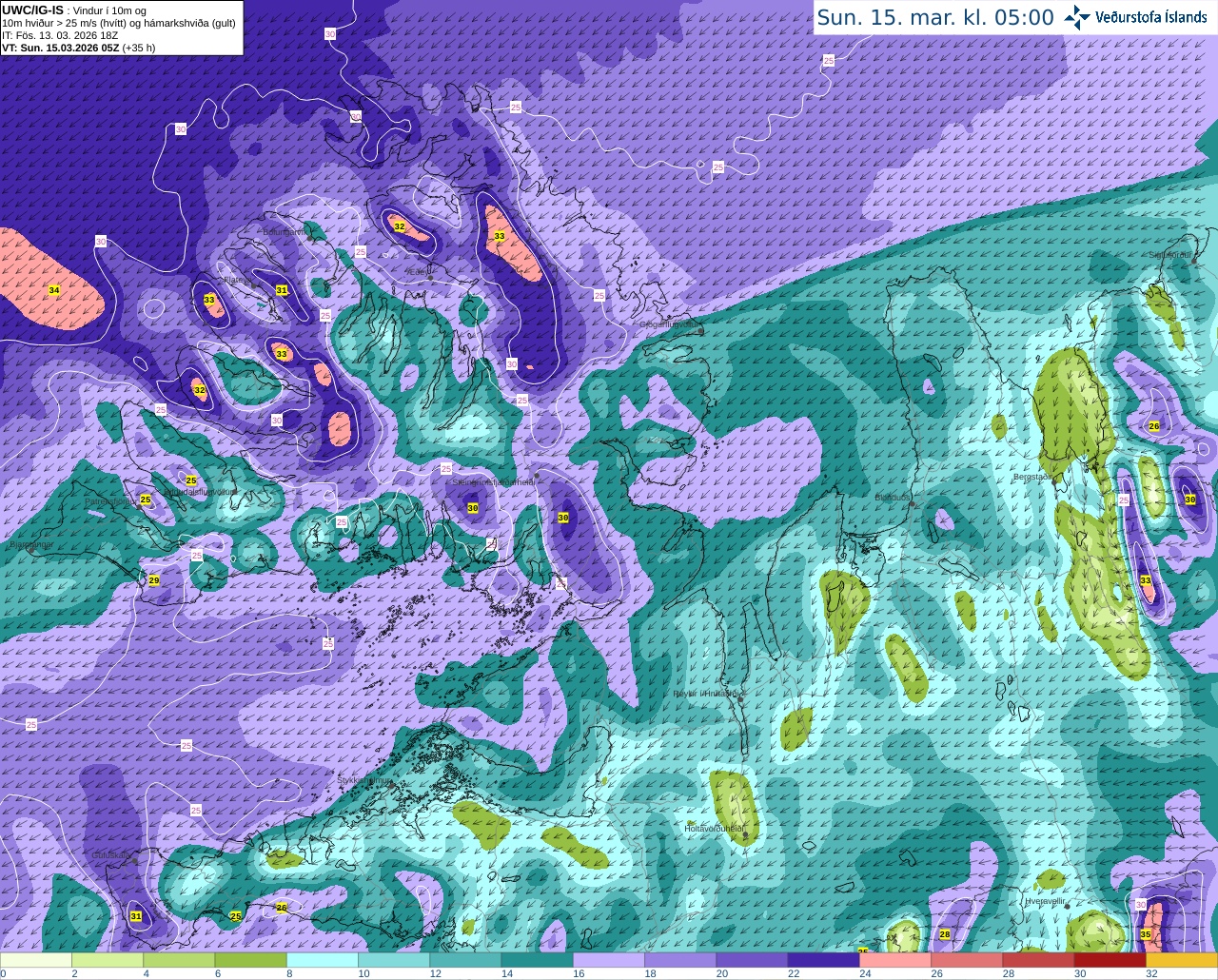
Task: Click the Patreksfjörður station label
Action: 111,500
